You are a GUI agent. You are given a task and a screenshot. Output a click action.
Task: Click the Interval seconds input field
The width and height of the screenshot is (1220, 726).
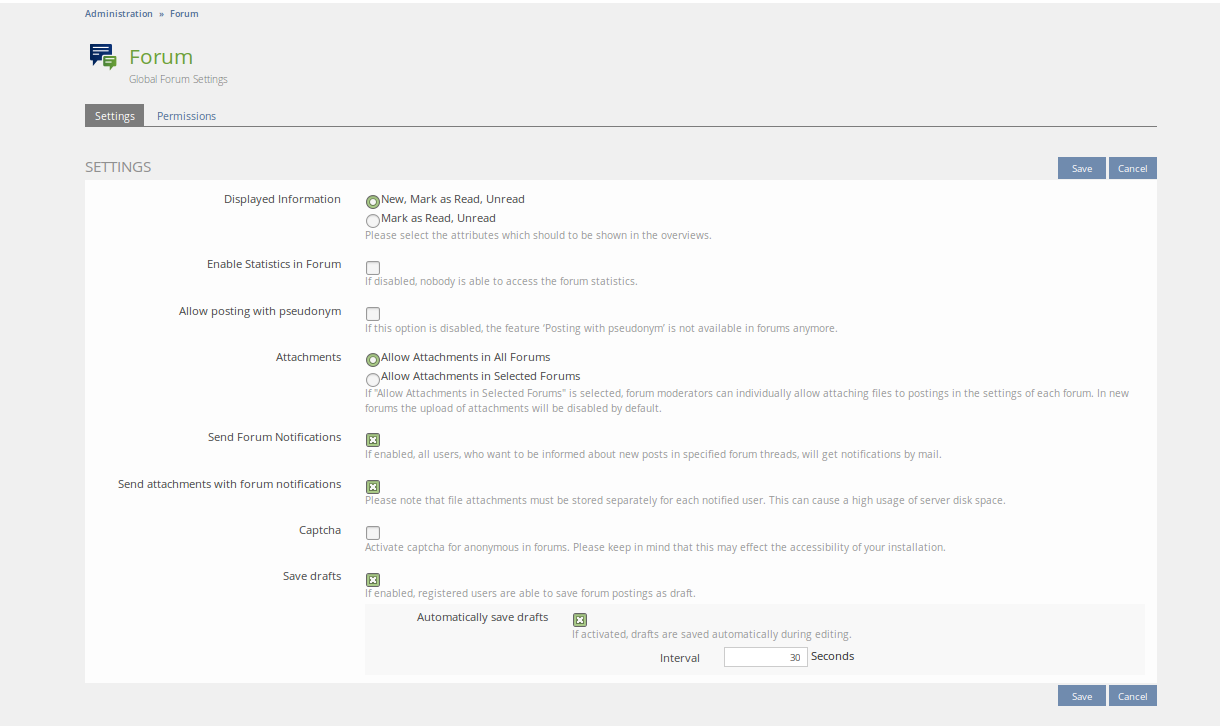[765, 657]
